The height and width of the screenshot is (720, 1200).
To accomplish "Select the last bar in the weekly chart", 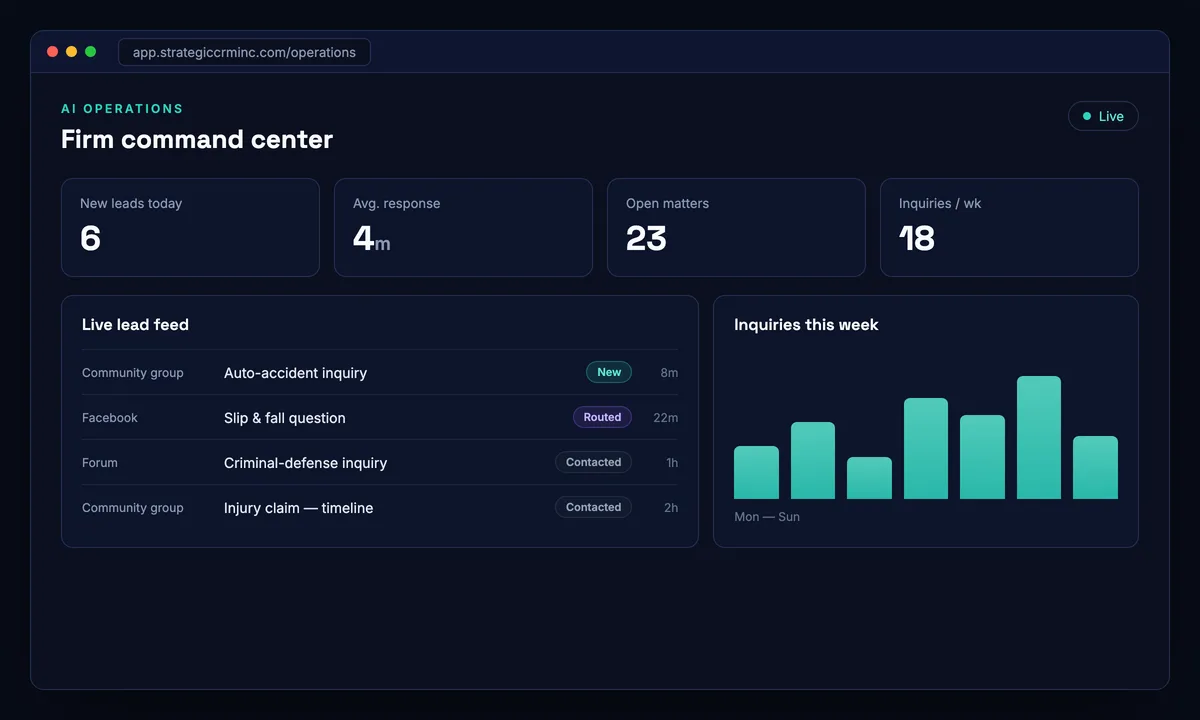I will (1095, 467).
